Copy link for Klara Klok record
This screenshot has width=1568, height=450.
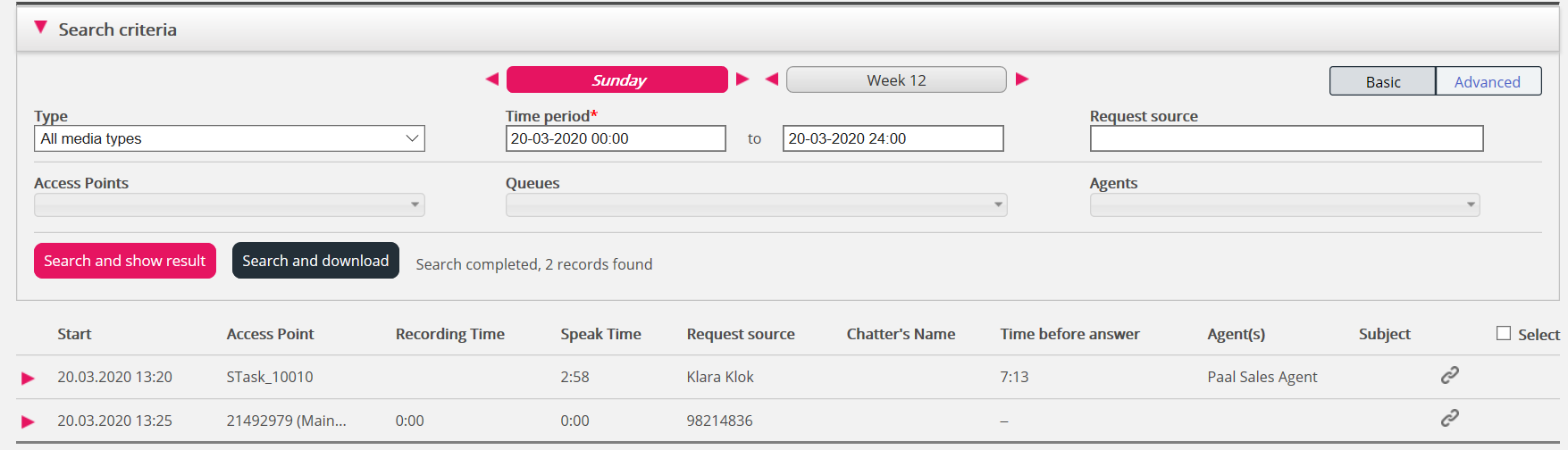click(1449, 375)
